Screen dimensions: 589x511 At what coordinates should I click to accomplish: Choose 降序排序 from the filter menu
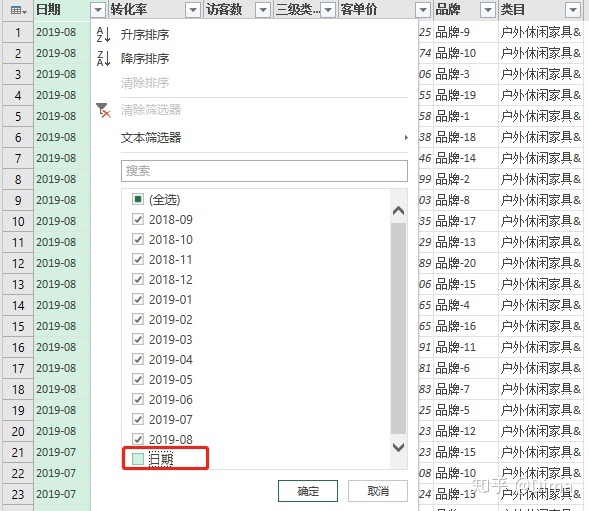pyautogui.click(x=145, y=59)
